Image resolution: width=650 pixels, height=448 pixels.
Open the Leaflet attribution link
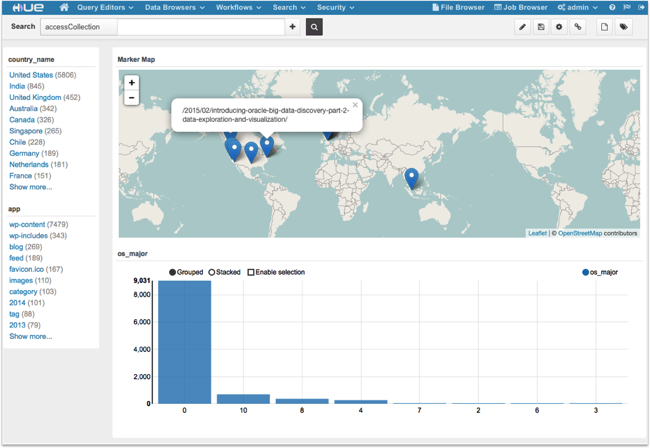537,233
